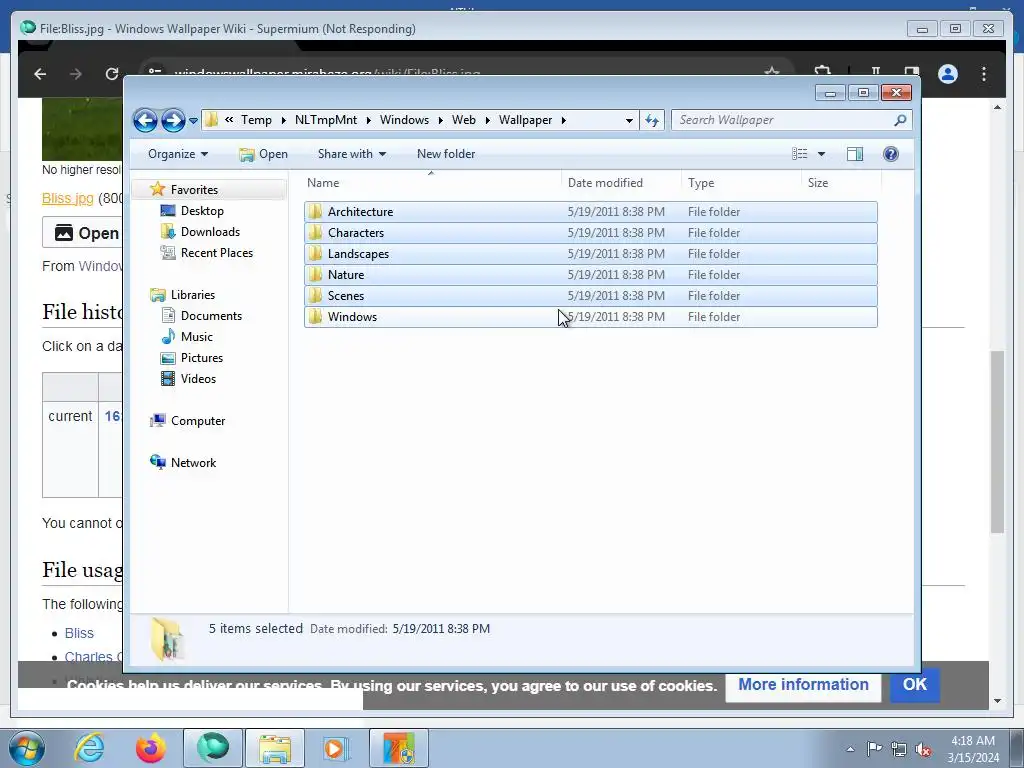The width and height of the screenshot is (1024, 768).
Task: Expand the address bar previous locations dropdown
Action: pyautogui.click(x=629, y=120)
